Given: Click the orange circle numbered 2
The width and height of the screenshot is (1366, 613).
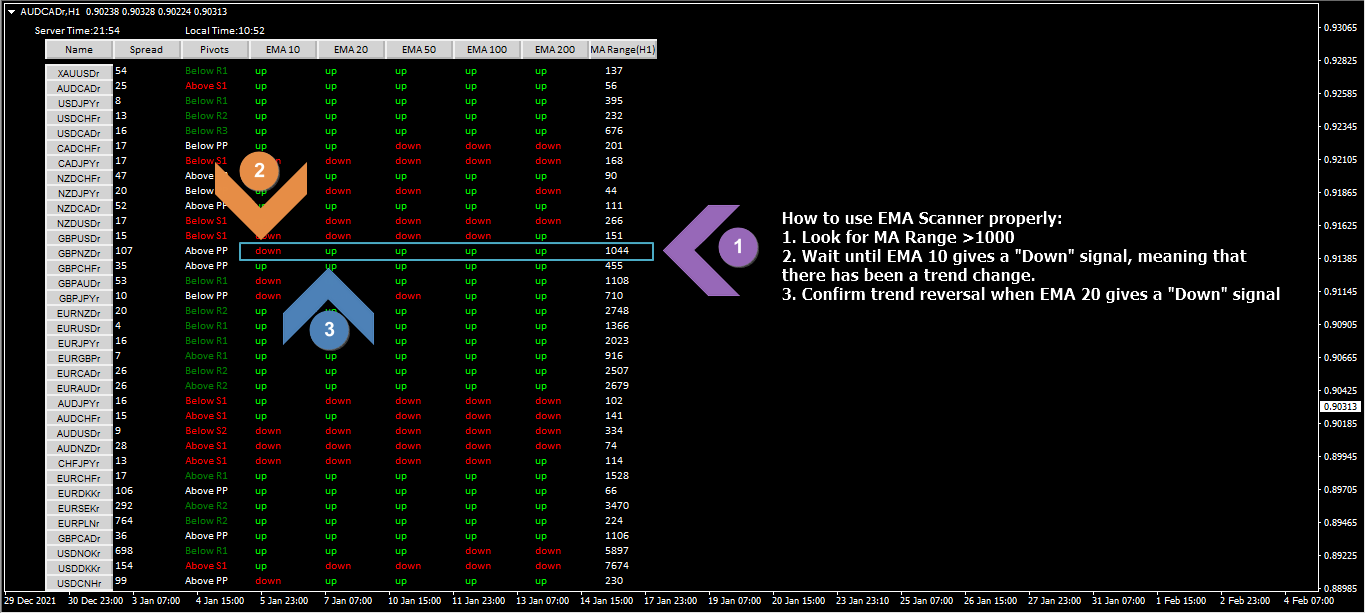Looking at the screenshot, I should 259,169.
